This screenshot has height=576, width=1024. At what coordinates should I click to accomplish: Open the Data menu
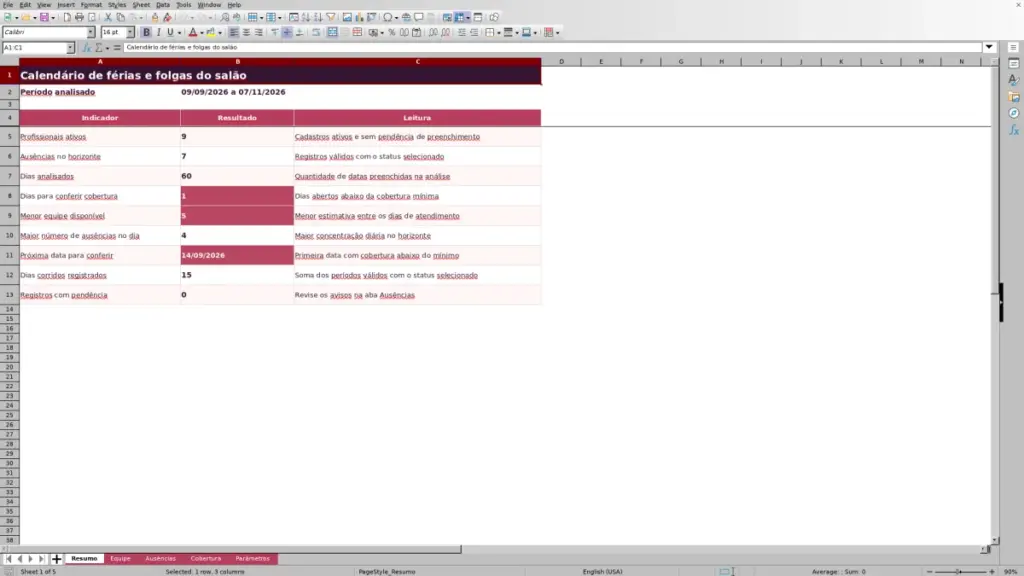click(x=163, y=5)
